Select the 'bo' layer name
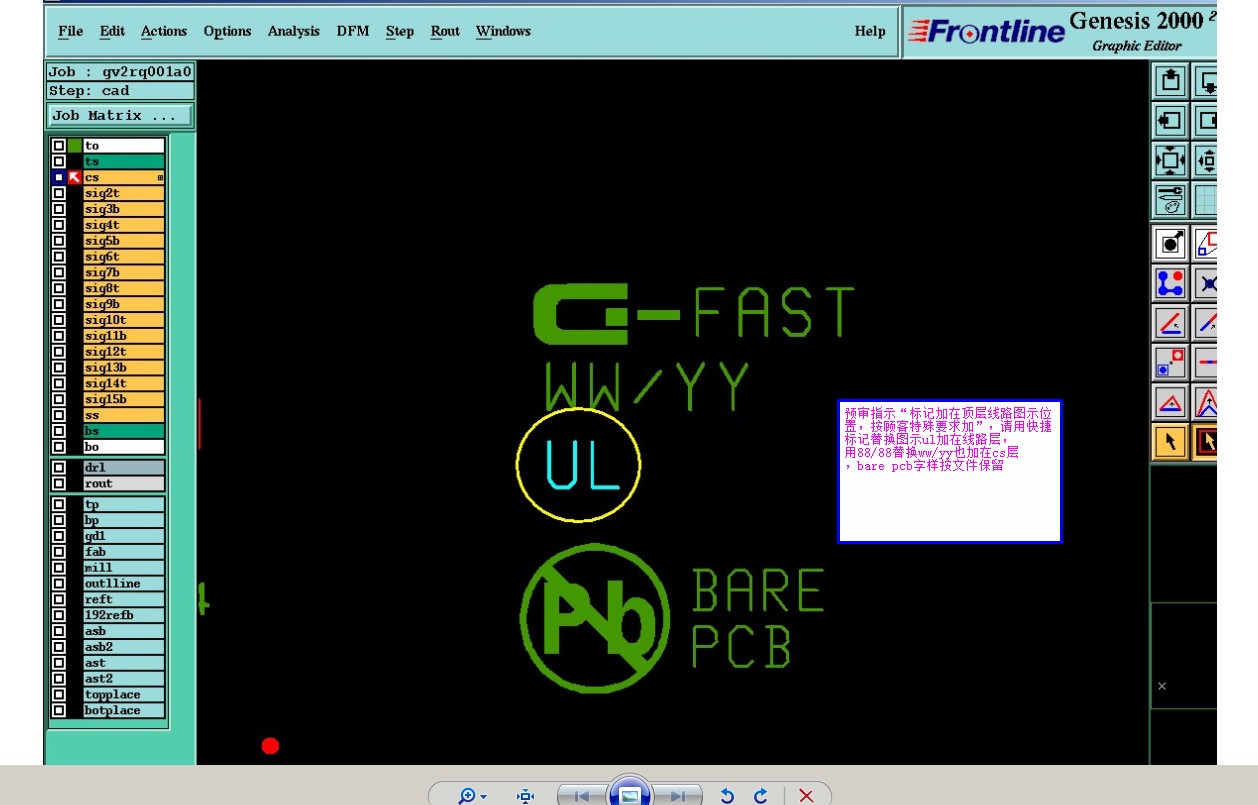1258x805 pixels. tap(123, 447)
